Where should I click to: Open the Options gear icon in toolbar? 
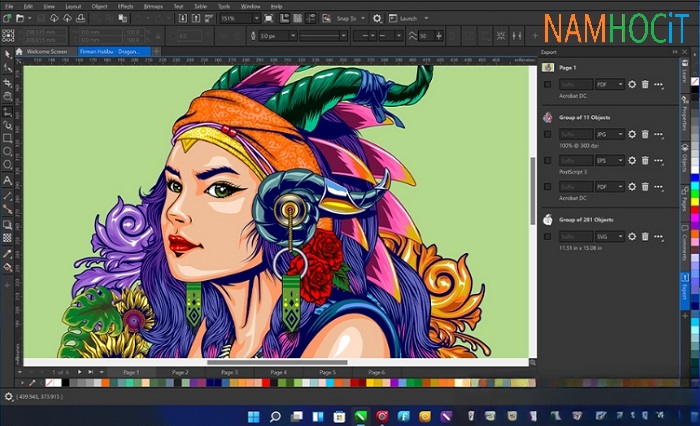(377, 18)
